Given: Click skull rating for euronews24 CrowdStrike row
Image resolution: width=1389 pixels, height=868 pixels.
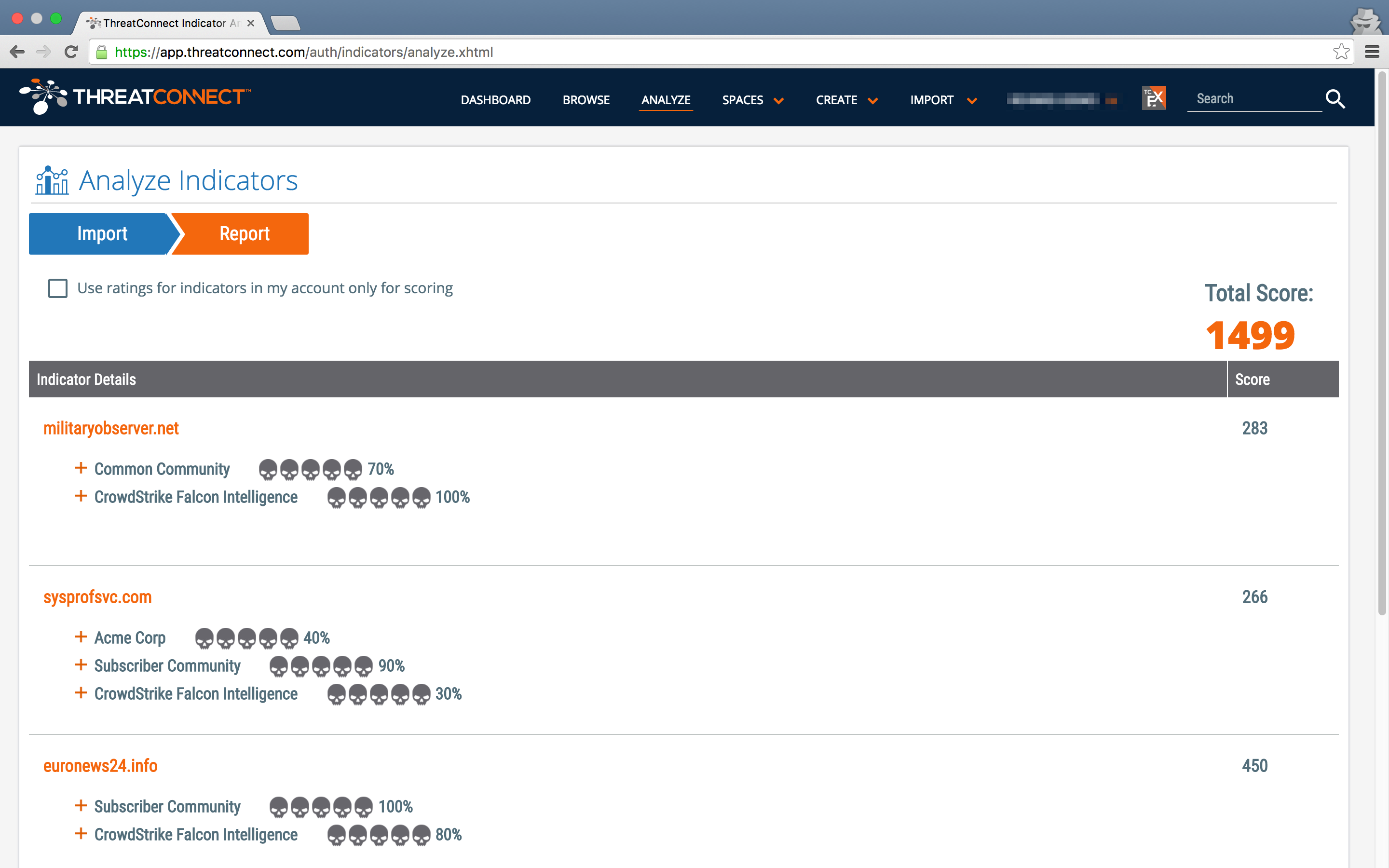Looking at the screenshot, I should click(379, 835).
